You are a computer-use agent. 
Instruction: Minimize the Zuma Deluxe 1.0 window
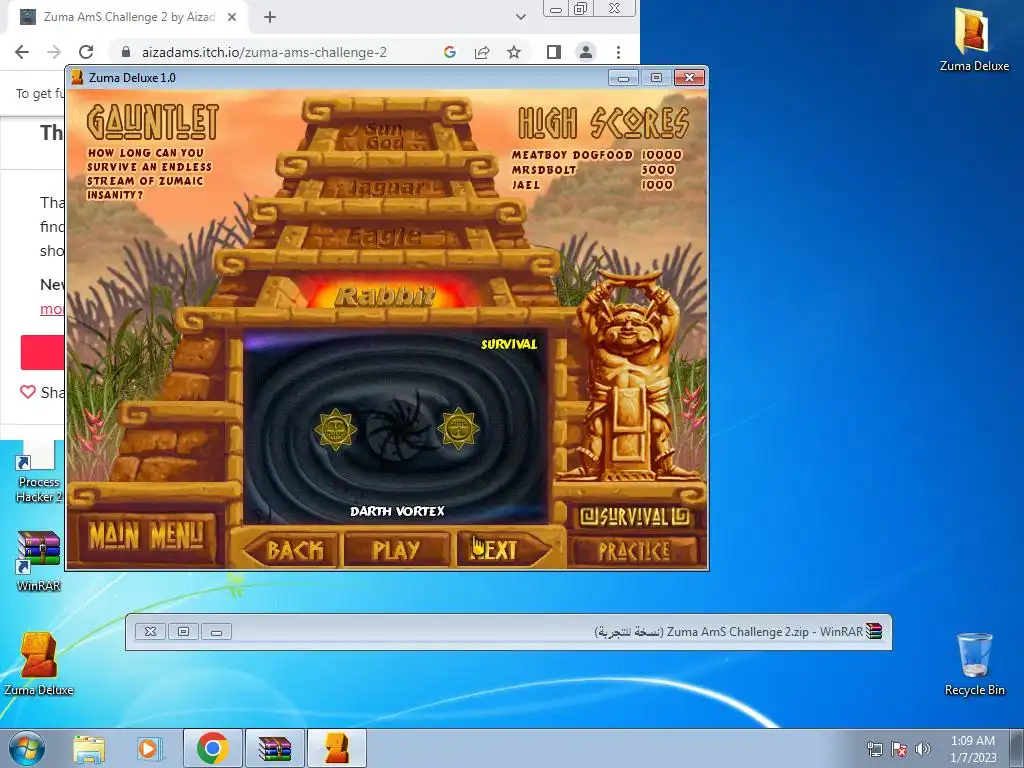[x=623, y=78]
